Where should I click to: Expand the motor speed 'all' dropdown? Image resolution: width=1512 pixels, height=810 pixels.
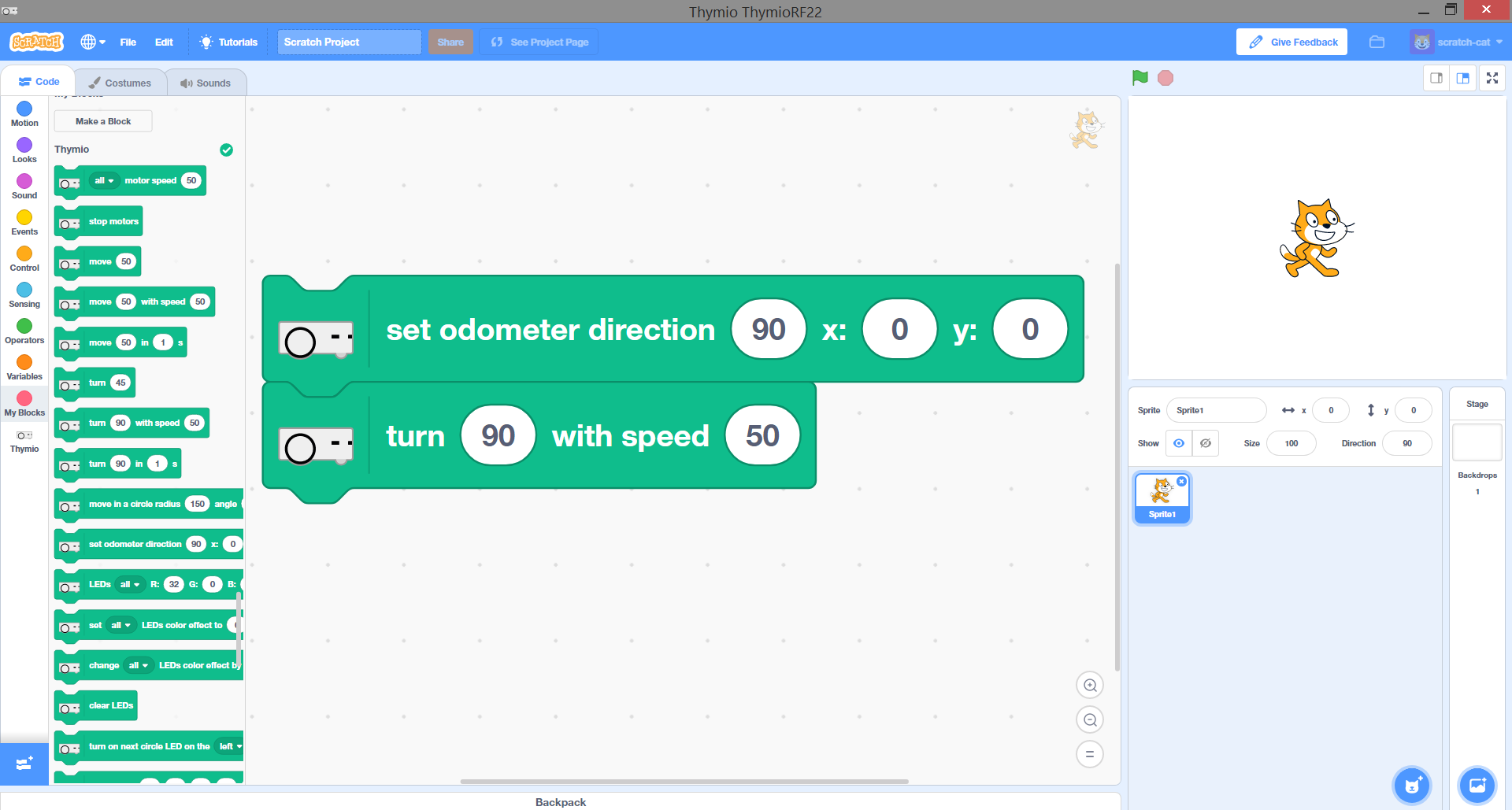click(x=103, y=180)
